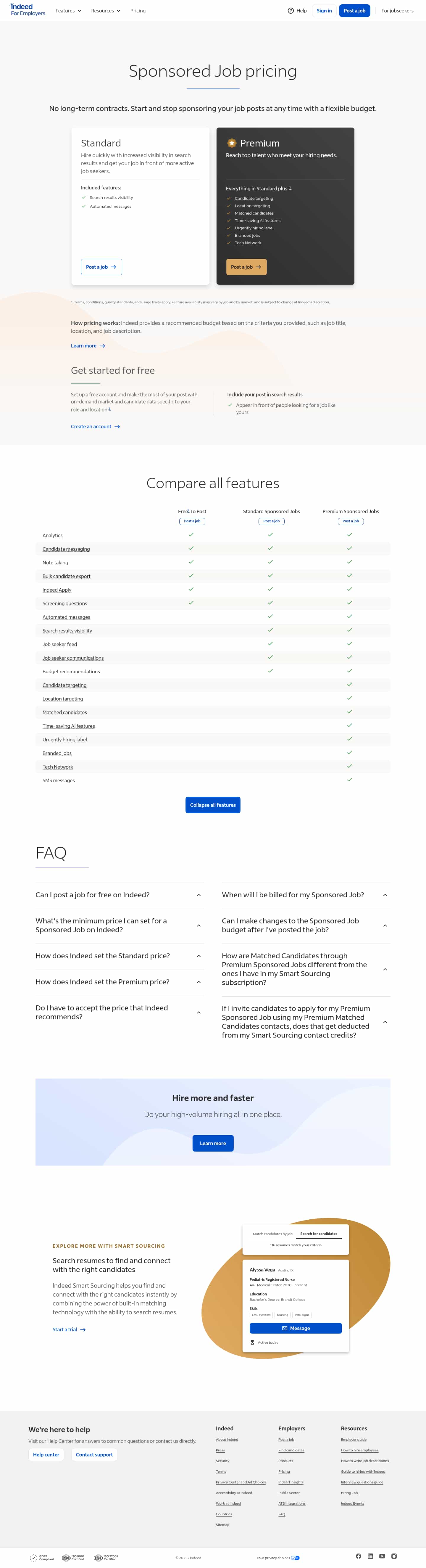Screen dimensions: 426x1568
Task: Click the ISO 27001 Certified badge
Action: pos(106,1557)
